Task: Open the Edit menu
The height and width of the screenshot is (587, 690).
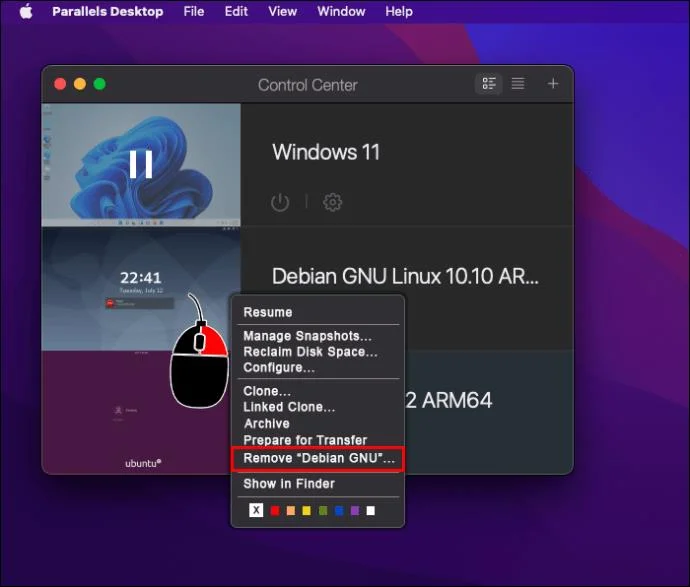Action: (x=236, y=11)
